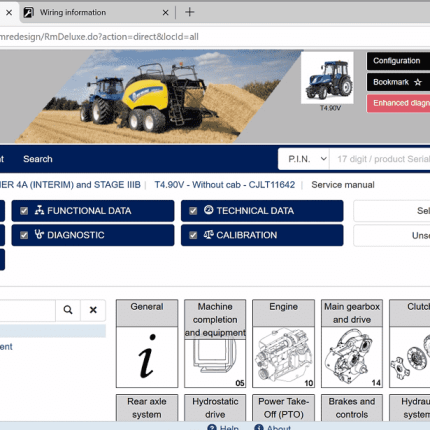Open the Power Take-Off (PTO) tile
This screenshot has width=430, height=430.
point(283,408)
